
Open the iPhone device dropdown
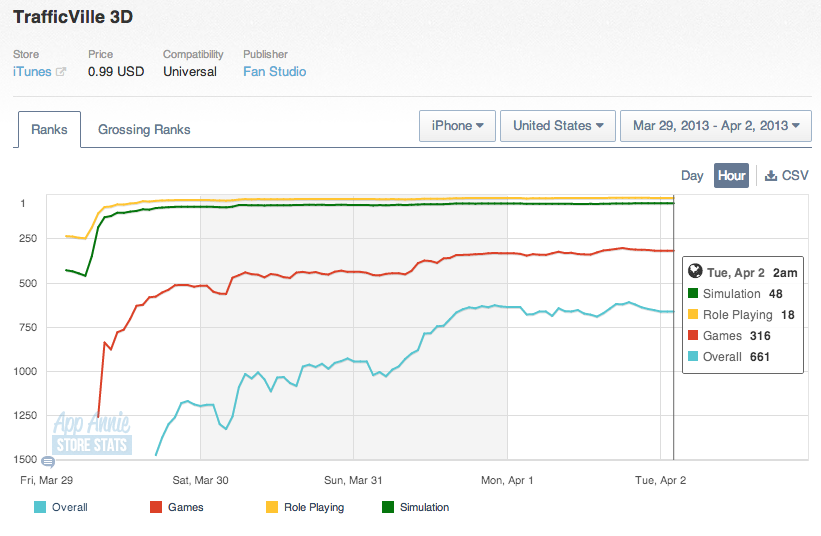[457, 126]
